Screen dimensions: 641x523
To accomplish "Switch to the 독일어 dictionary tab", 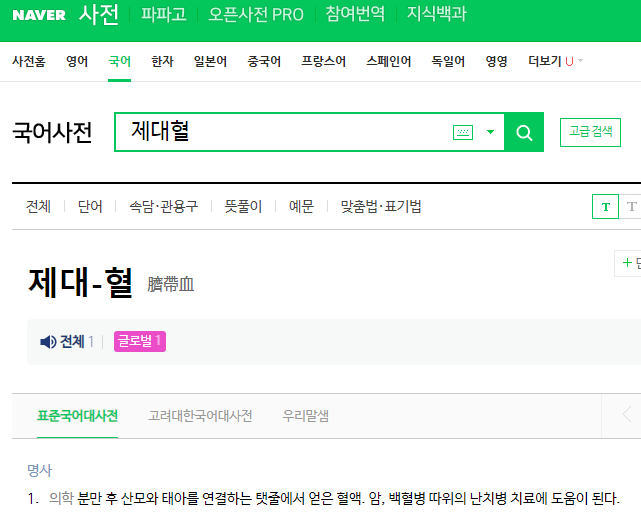I will click(x=448, y=61).
